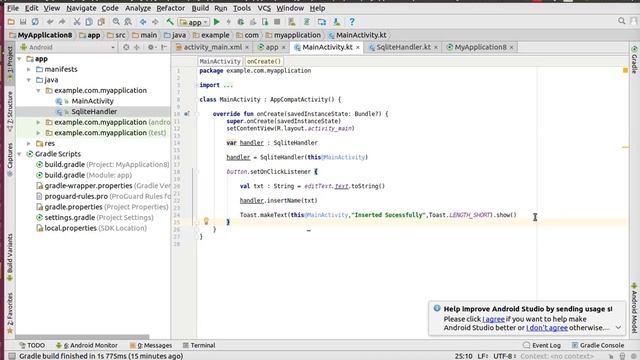Click the Redo arrow icon

tap(62, 22)
